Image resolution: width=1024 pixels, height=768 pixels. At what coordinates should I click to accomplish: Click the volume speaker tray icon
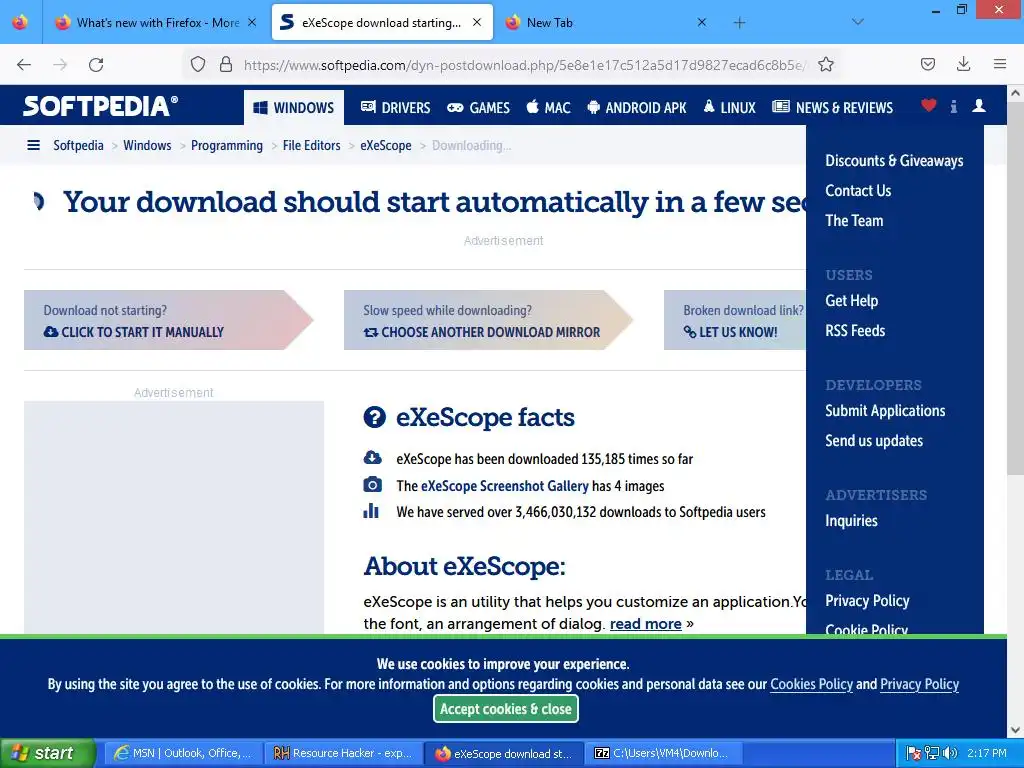click(950, 753)
